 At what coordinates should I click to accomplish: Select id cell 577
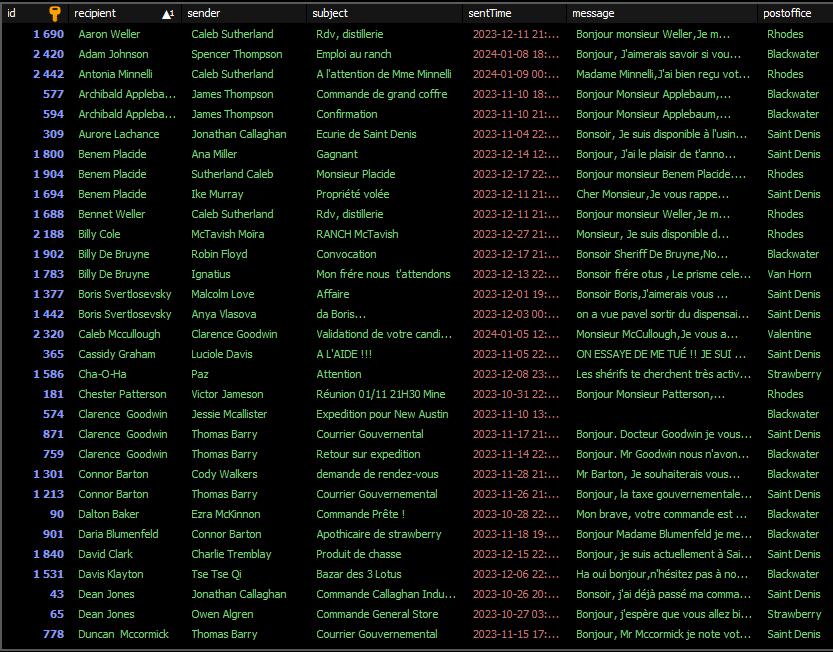(x=53, y=94)
